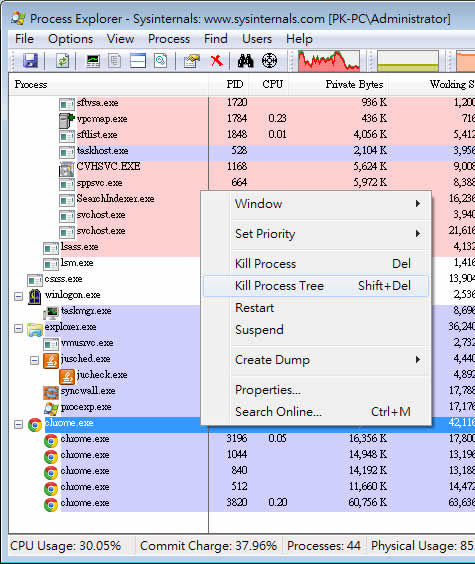Collapse the explorer.exe tree node
Image resolution: width=475 pixels, height=564 pixels.
(x=18, y=328)
